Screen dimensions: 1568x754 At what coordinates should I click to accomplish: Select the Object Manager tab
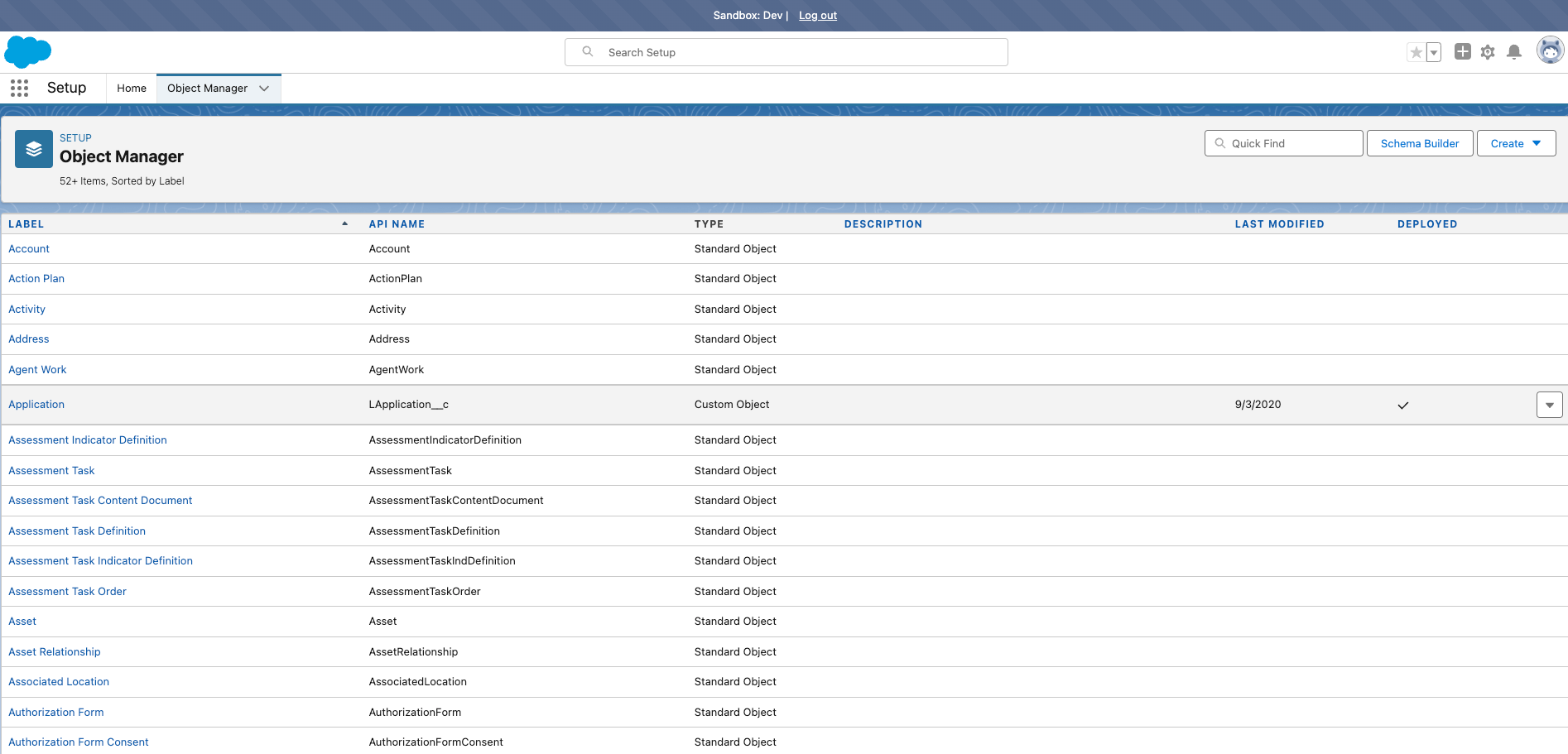[x=207, y=89]
